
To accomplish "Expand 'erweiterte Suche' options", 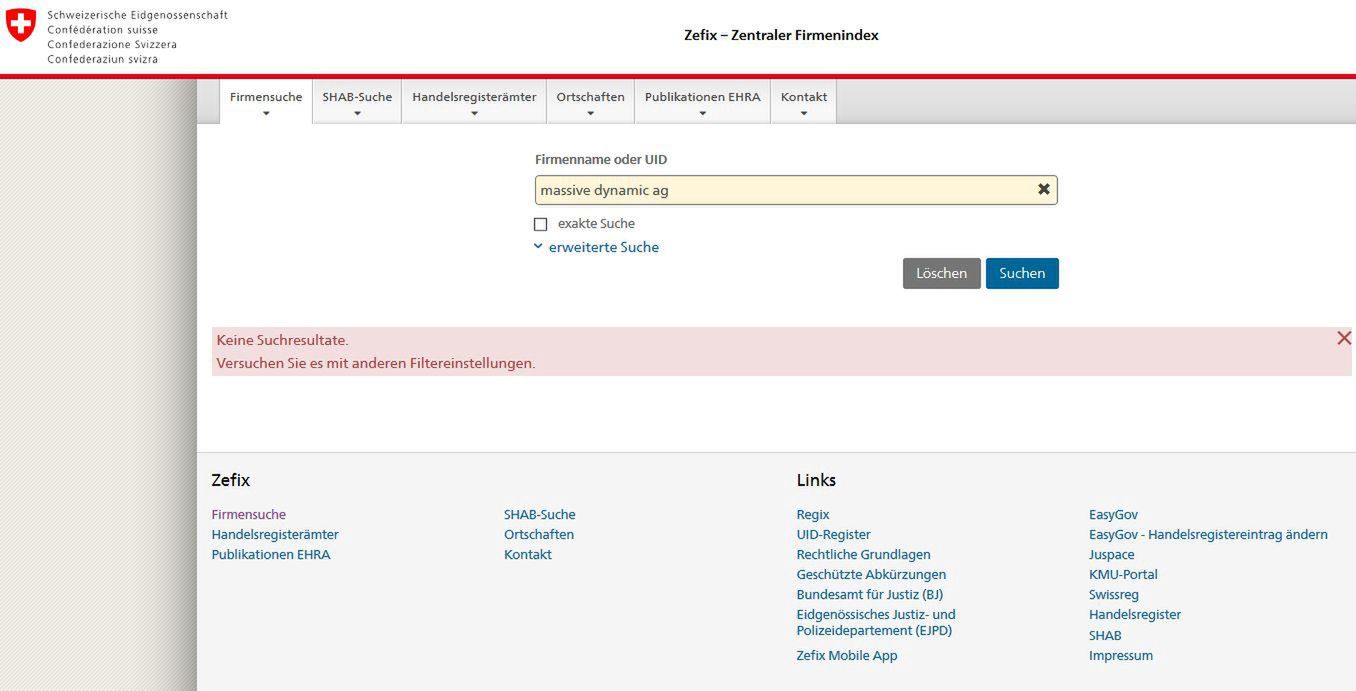I will point(596,247).
